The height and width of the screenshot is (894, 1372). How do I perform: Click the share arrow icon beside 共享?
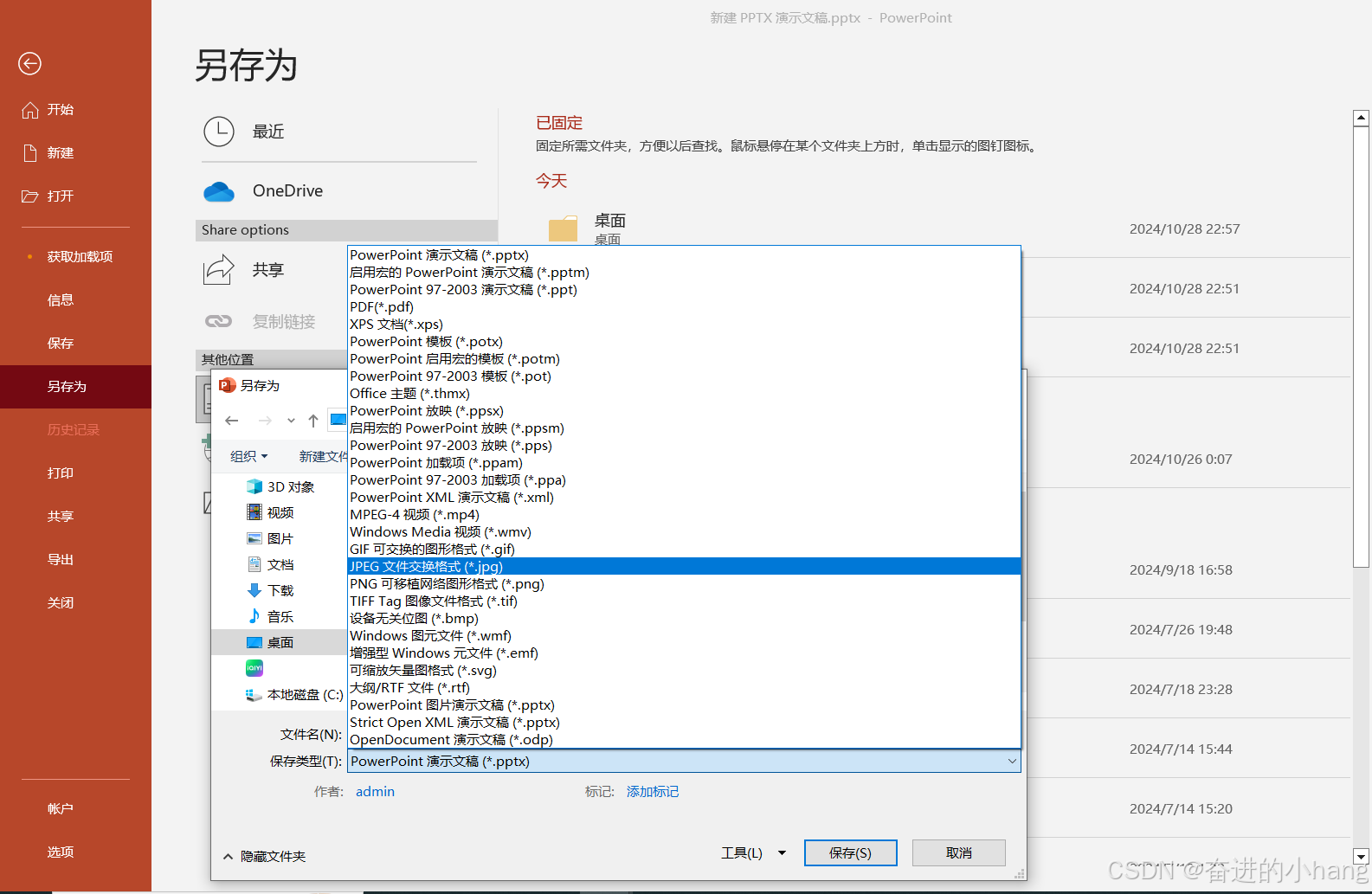(x=219, y=270)
